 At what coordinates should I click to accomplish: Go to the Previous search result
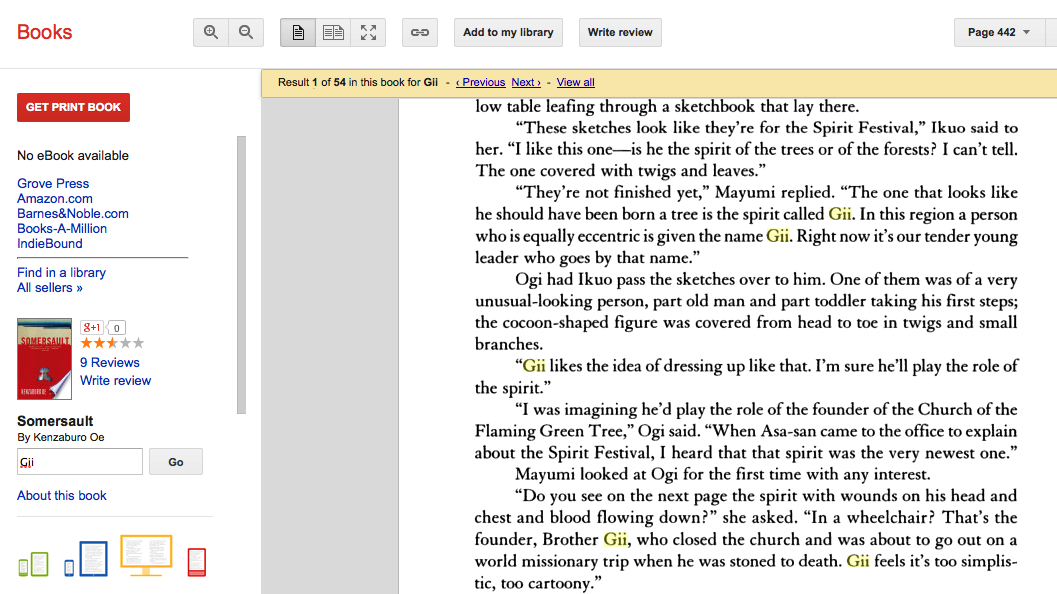click(x=481, y=82)
